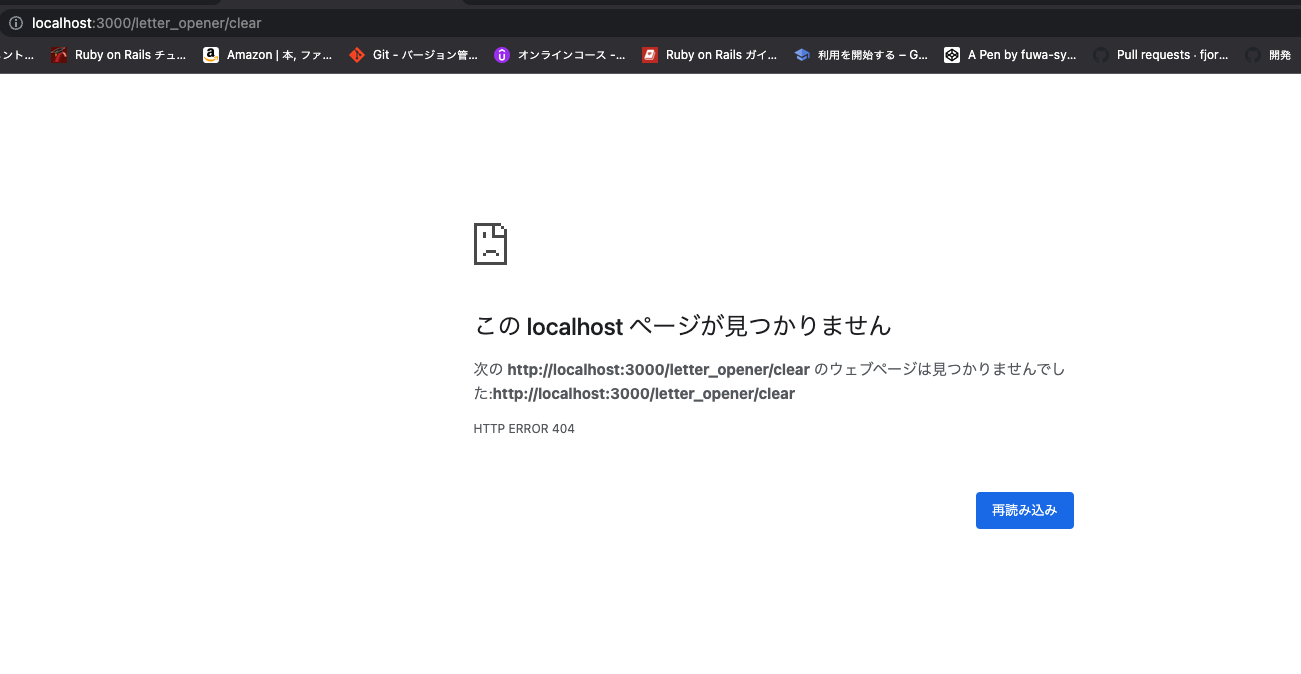Click the address bar showing localhost:3000/letter_opener/clear
This screenshot has height=674, width=1301.
(x=145, y=22)
